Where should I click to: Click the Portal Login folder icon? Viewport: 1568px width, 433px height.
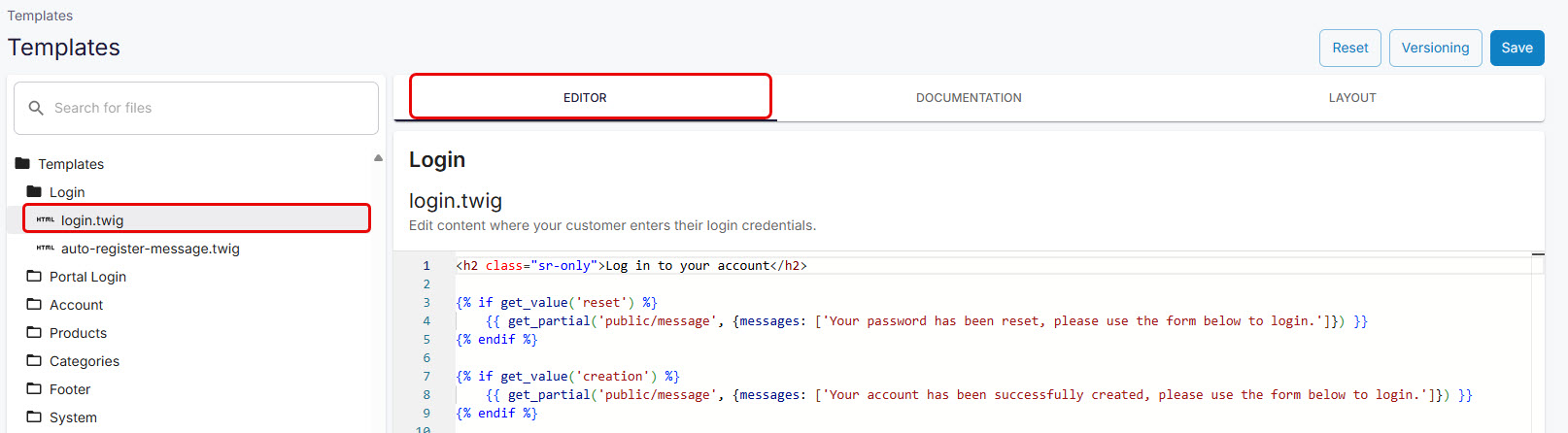click(34, 276)
